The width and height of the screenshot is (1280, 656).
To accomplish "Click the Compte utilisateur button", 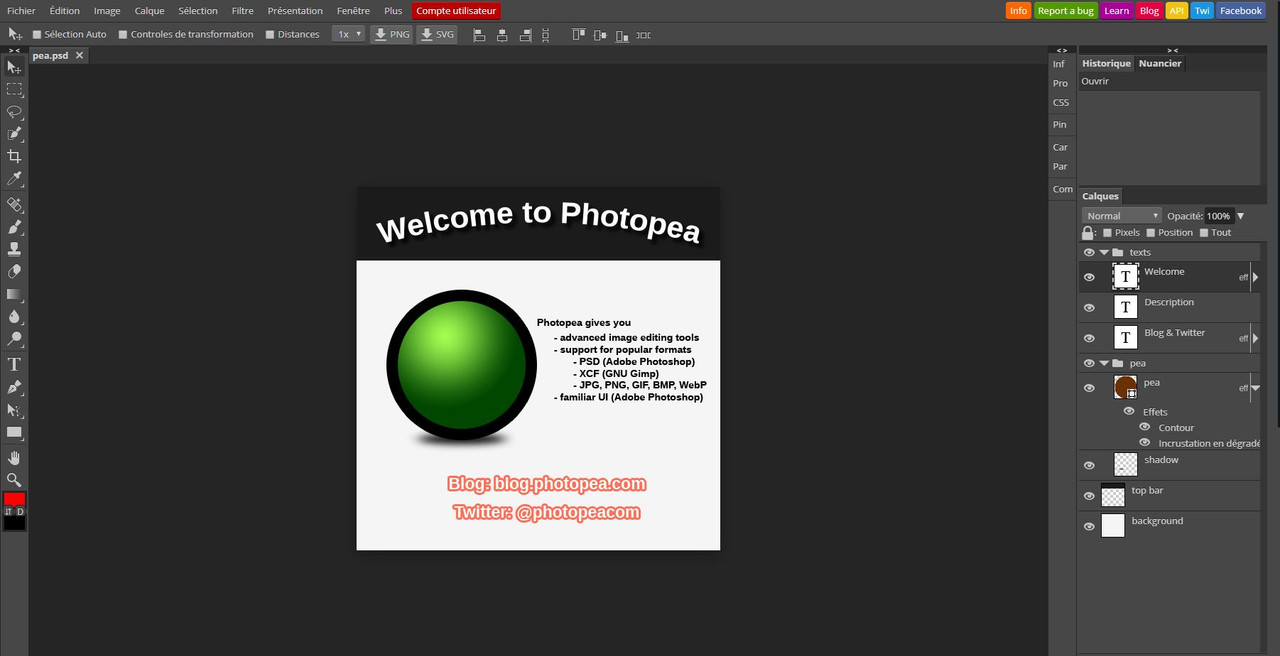I will [456, 11].
